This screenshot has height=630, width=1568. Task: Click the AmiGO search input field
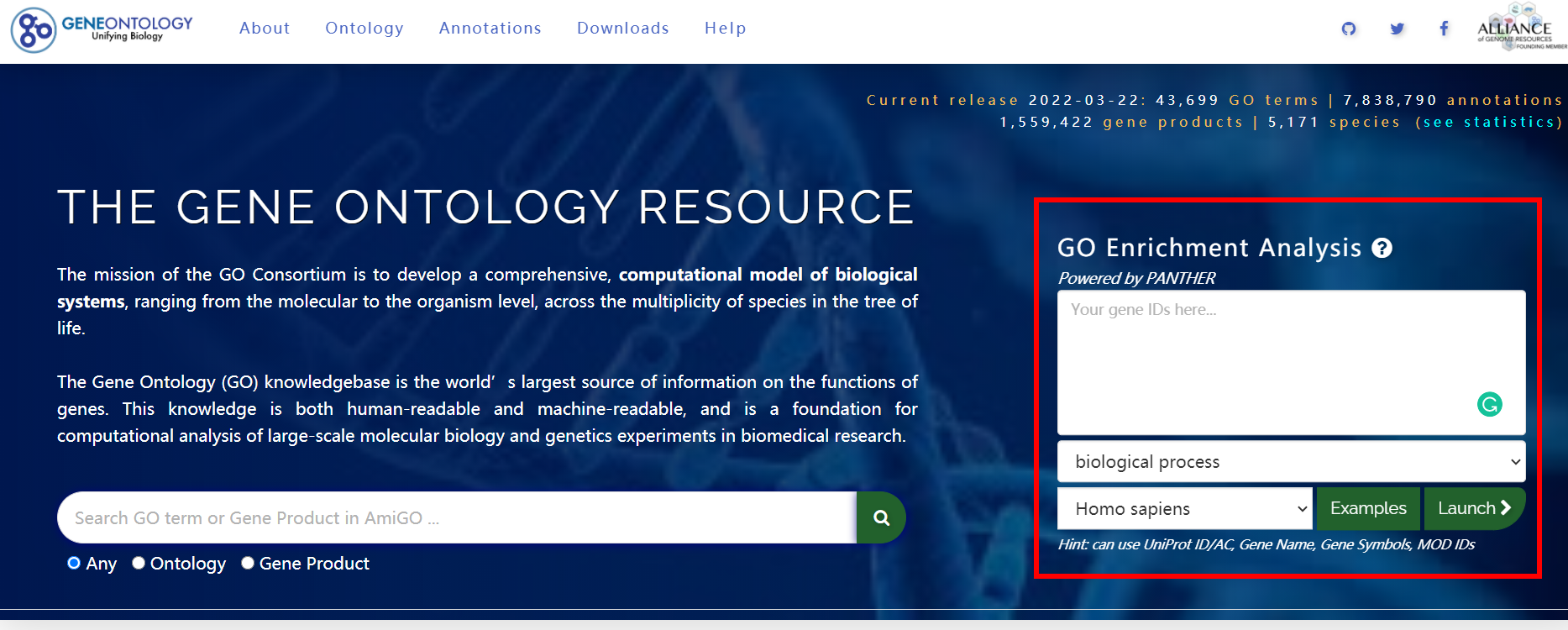click(458, 517)
